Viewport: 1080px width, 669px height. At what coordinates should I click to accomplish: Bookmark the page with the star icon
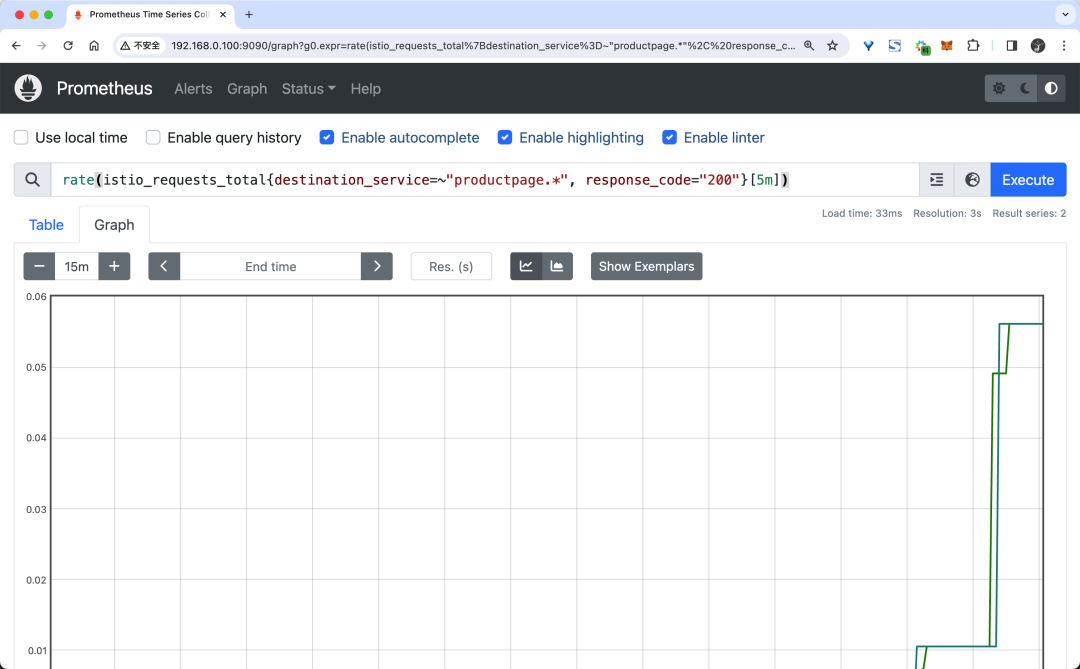(832, 45)
